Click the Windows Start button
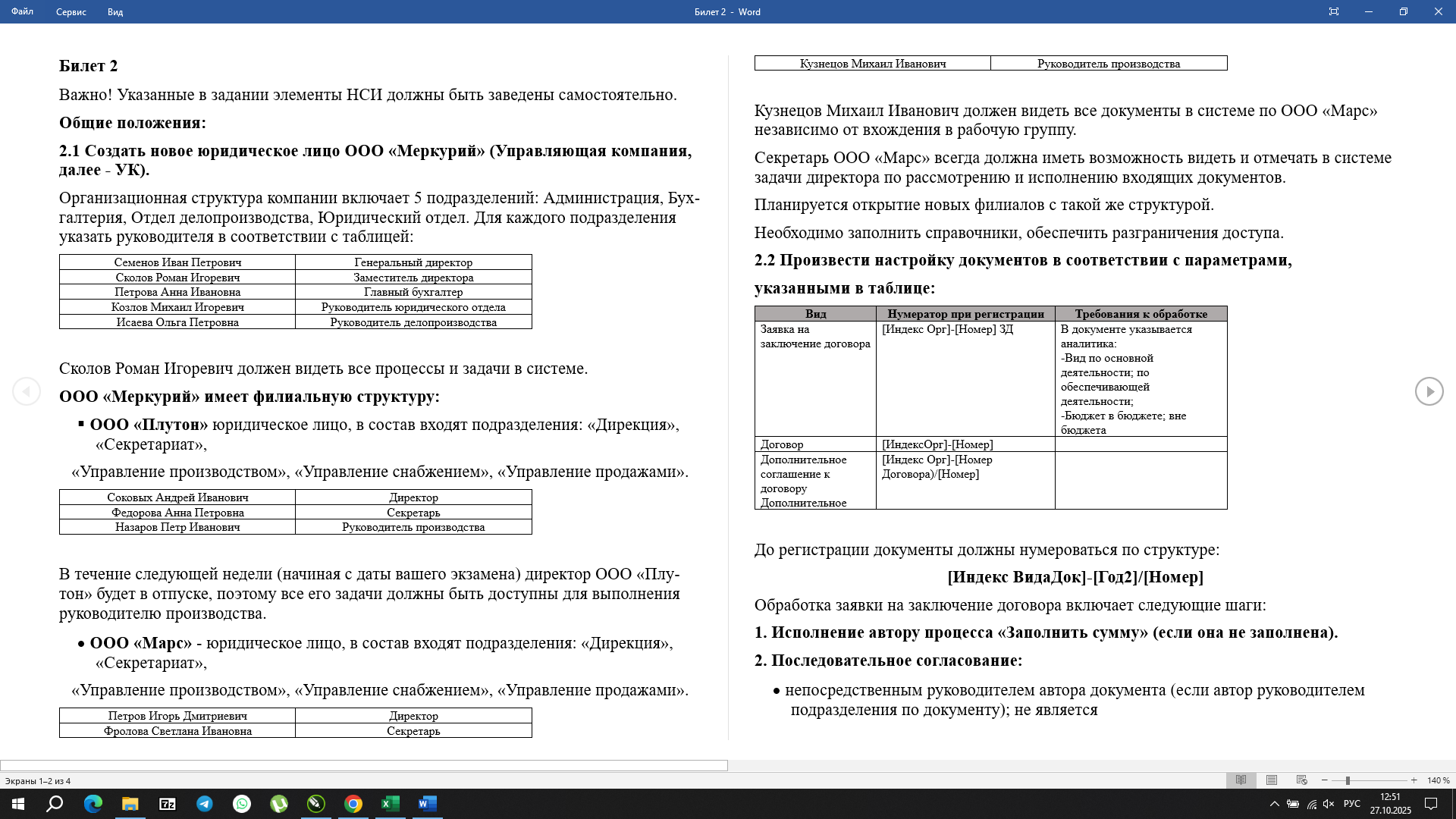 17,805
